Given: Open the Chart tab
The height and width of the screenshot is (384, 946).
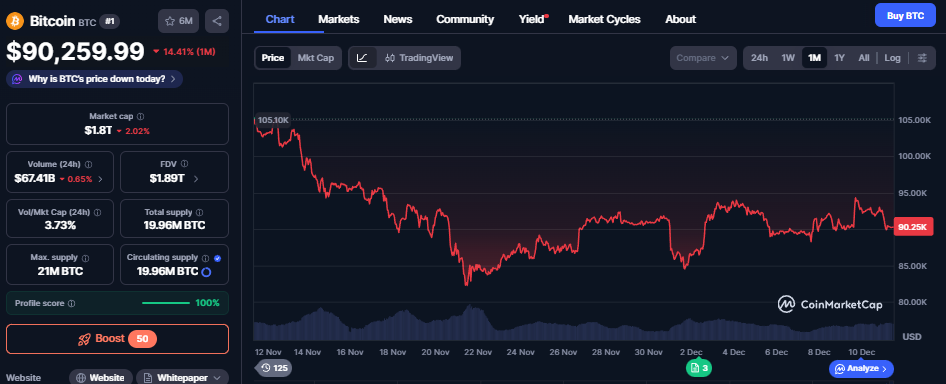Looking at the screenshot, I should pos(280,19).
